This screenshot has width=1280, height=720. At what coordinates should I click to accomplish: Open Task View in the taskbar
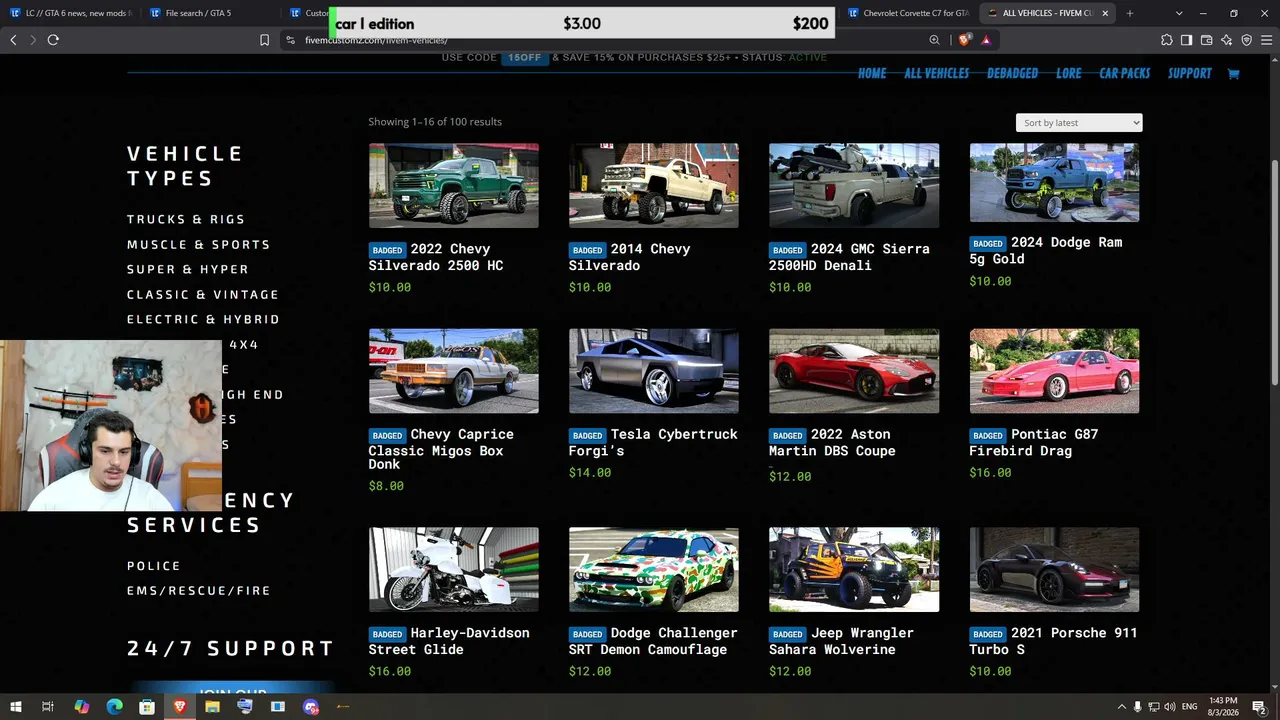47,707
